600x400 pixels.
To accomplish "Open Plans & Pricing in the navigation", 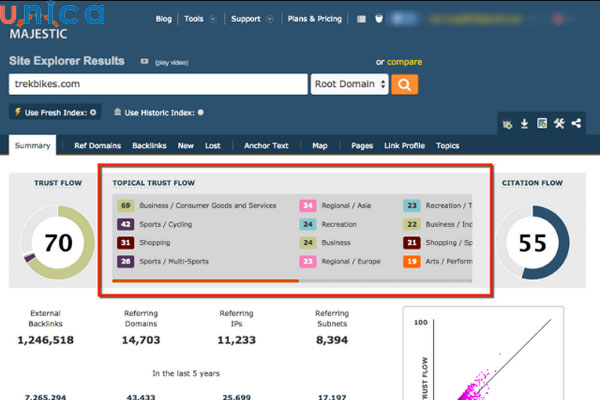I will point(315,19).
